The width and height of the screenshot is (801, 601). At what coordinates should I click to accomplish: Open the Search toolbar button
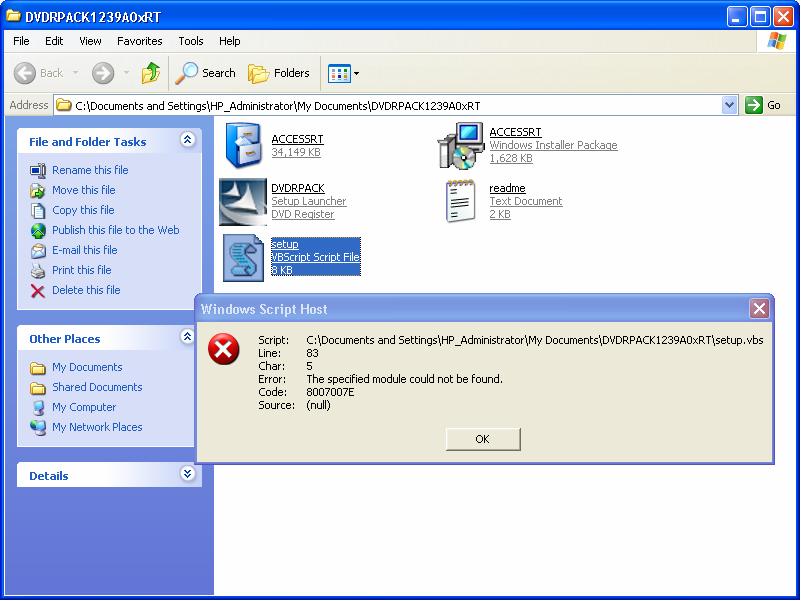click(205, 73)
